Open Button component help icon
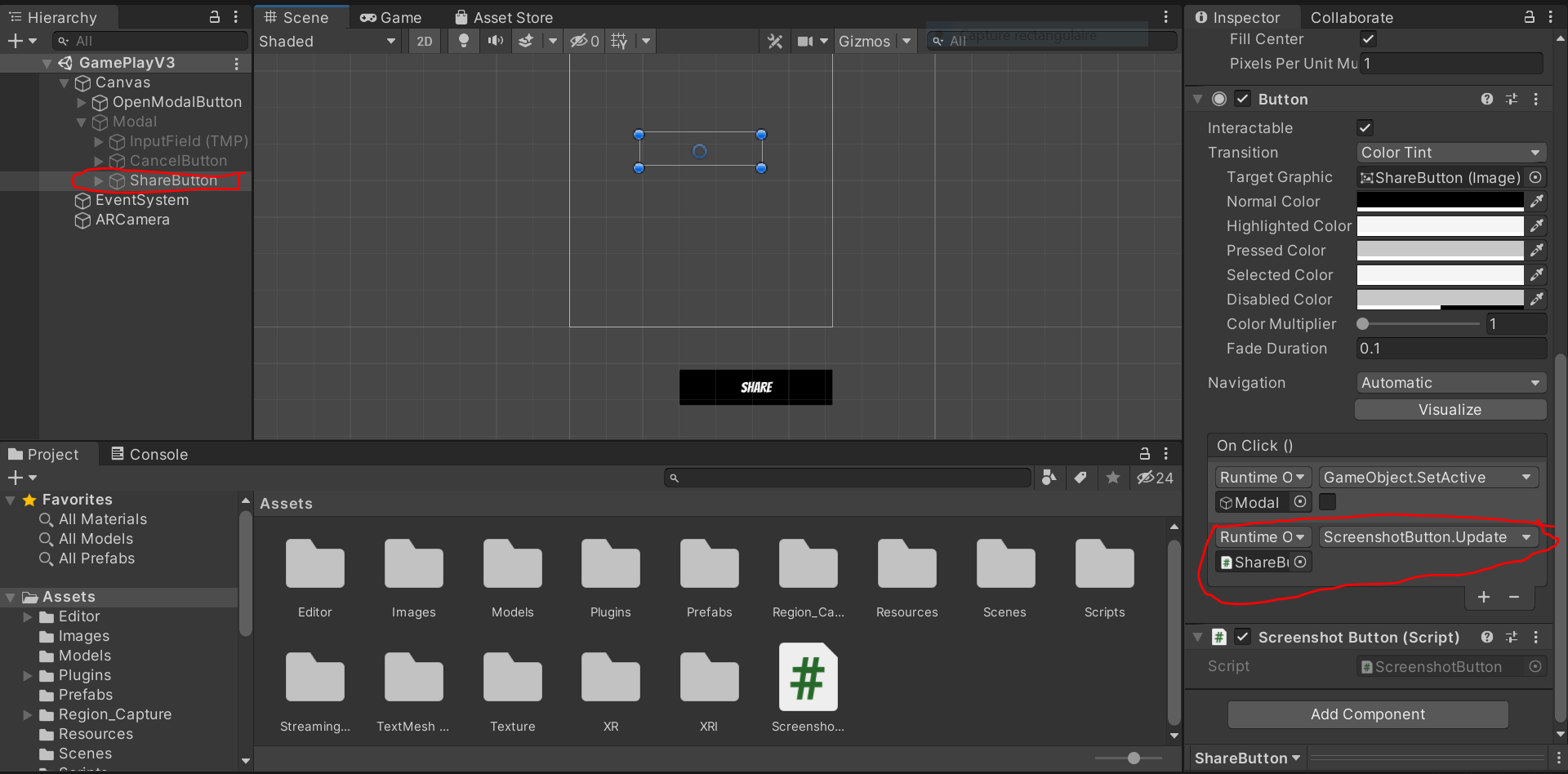The height and width of the screenshot is (774, 1568). click(x=1487, y=99)
